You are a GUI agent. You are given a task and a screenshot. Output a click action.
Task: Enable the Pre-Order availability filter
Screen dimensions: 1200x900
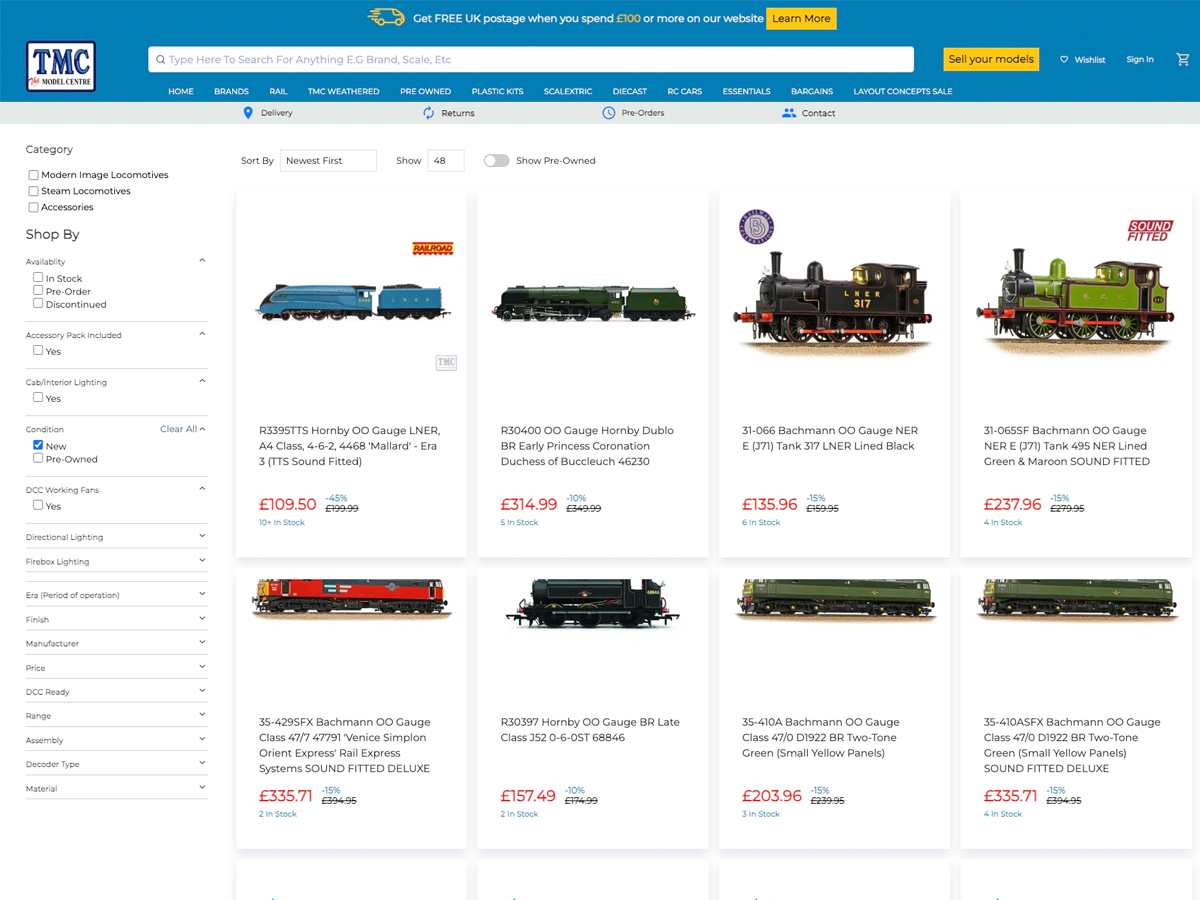38,291
